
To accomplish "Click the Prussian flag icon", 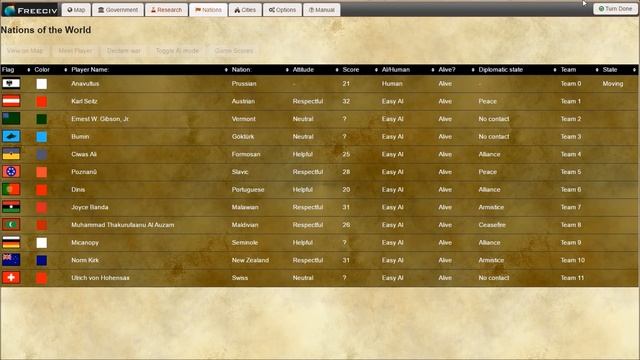I will tap(11, 84).
